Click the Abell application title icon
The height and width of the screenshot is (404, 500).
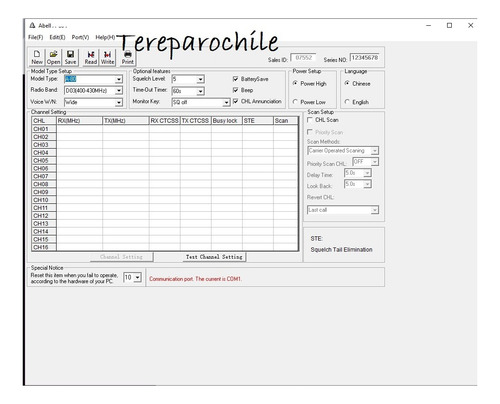click(32, 25)
